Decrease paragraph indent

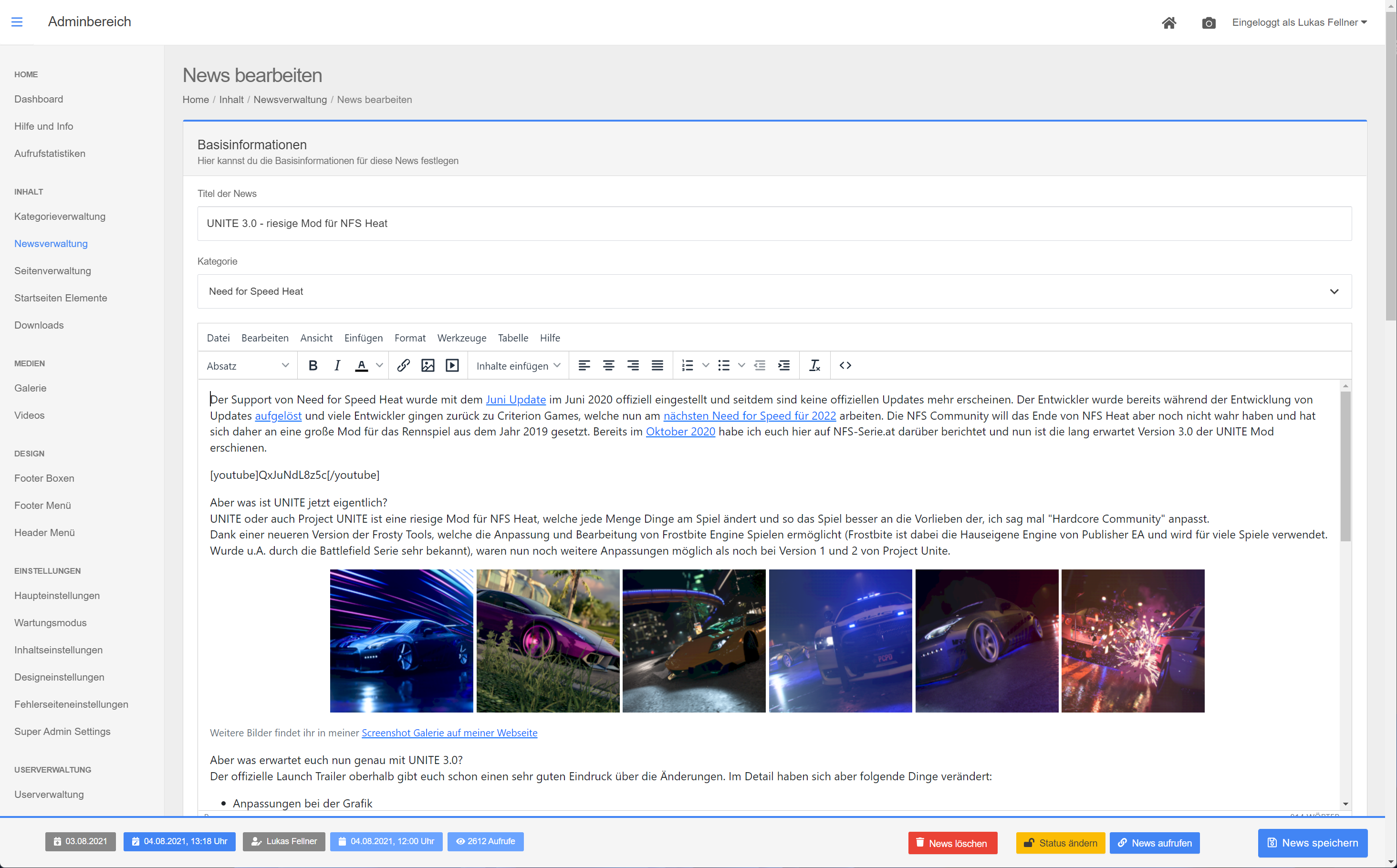pos(760,366)
